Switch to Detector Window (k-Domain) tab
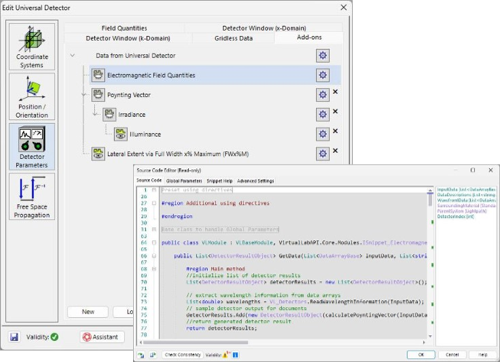500x362 pixels. [x=128, y=38]
